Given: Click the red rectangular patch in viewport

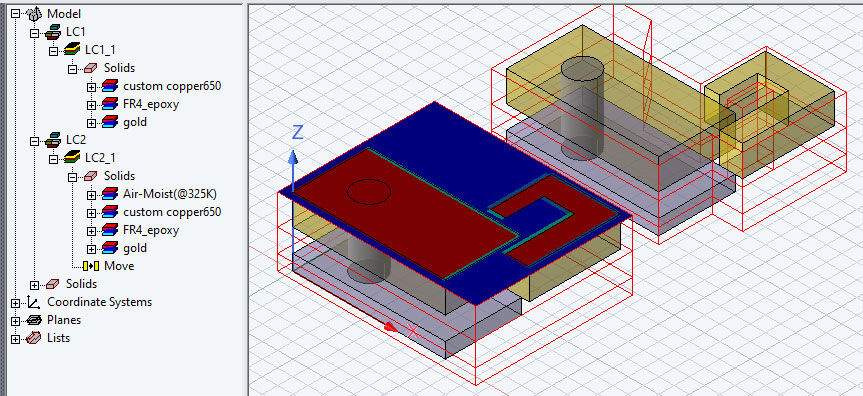Looking at the screenshot, I should pyautogui.click(x=406, y=212).
